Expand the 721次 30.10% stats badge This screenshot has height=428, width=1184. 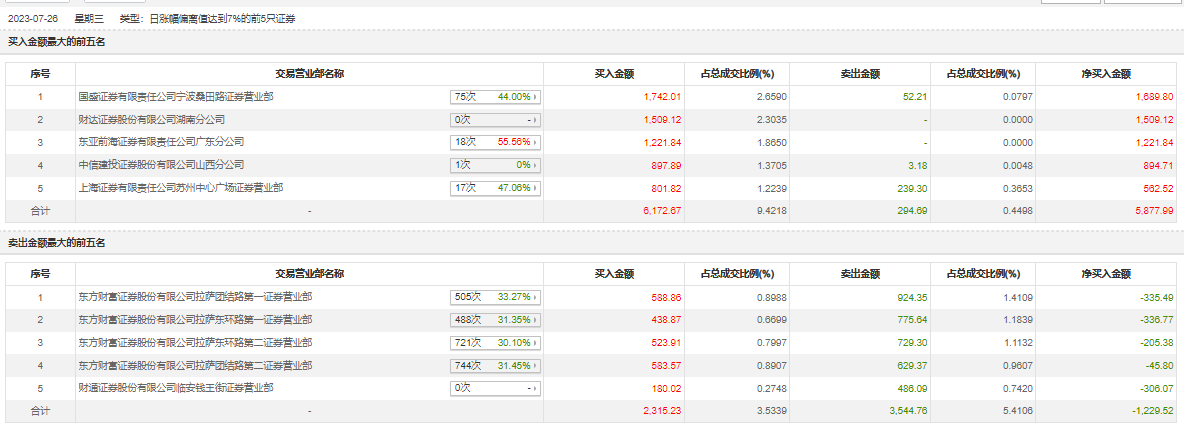[495, 342]
